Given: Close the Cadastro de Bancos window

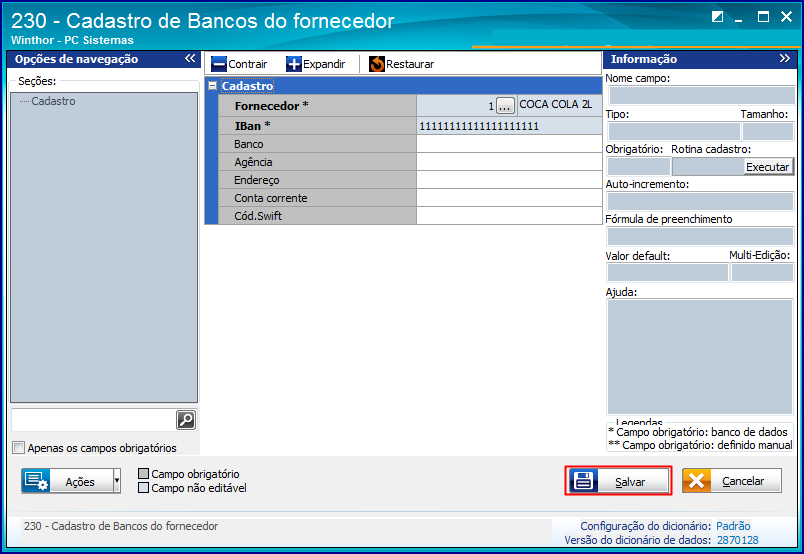Looking at the screenshot, I should [786, 17].
